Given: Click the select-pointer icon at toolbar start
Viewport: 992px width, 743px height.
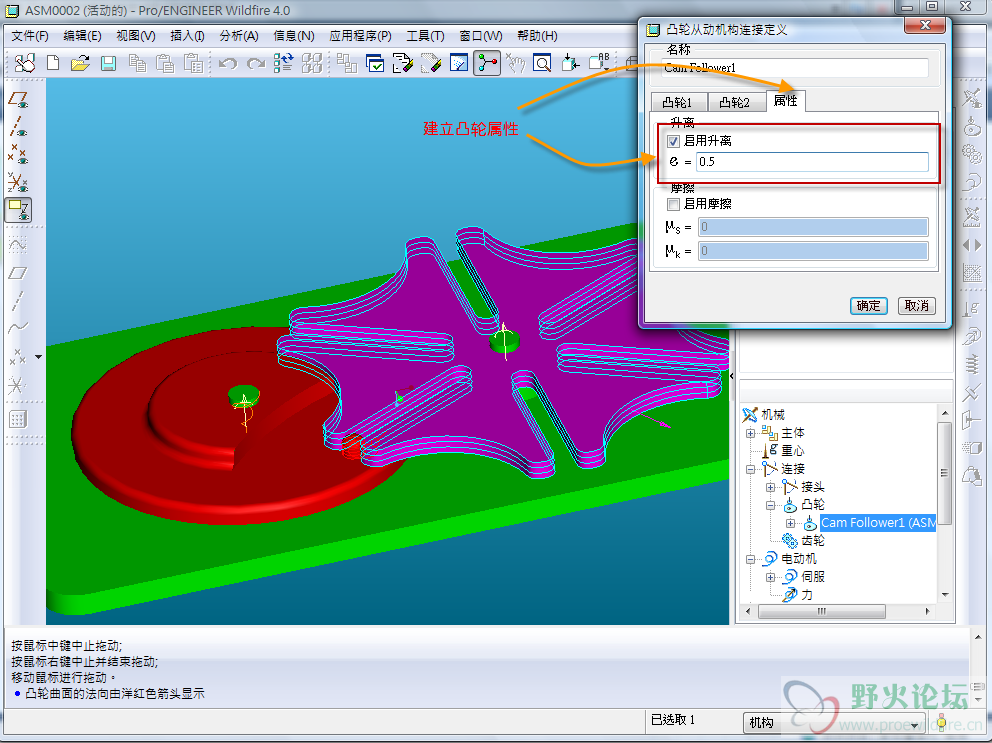Looking at the screenshot, I should [x=25, y=63].
